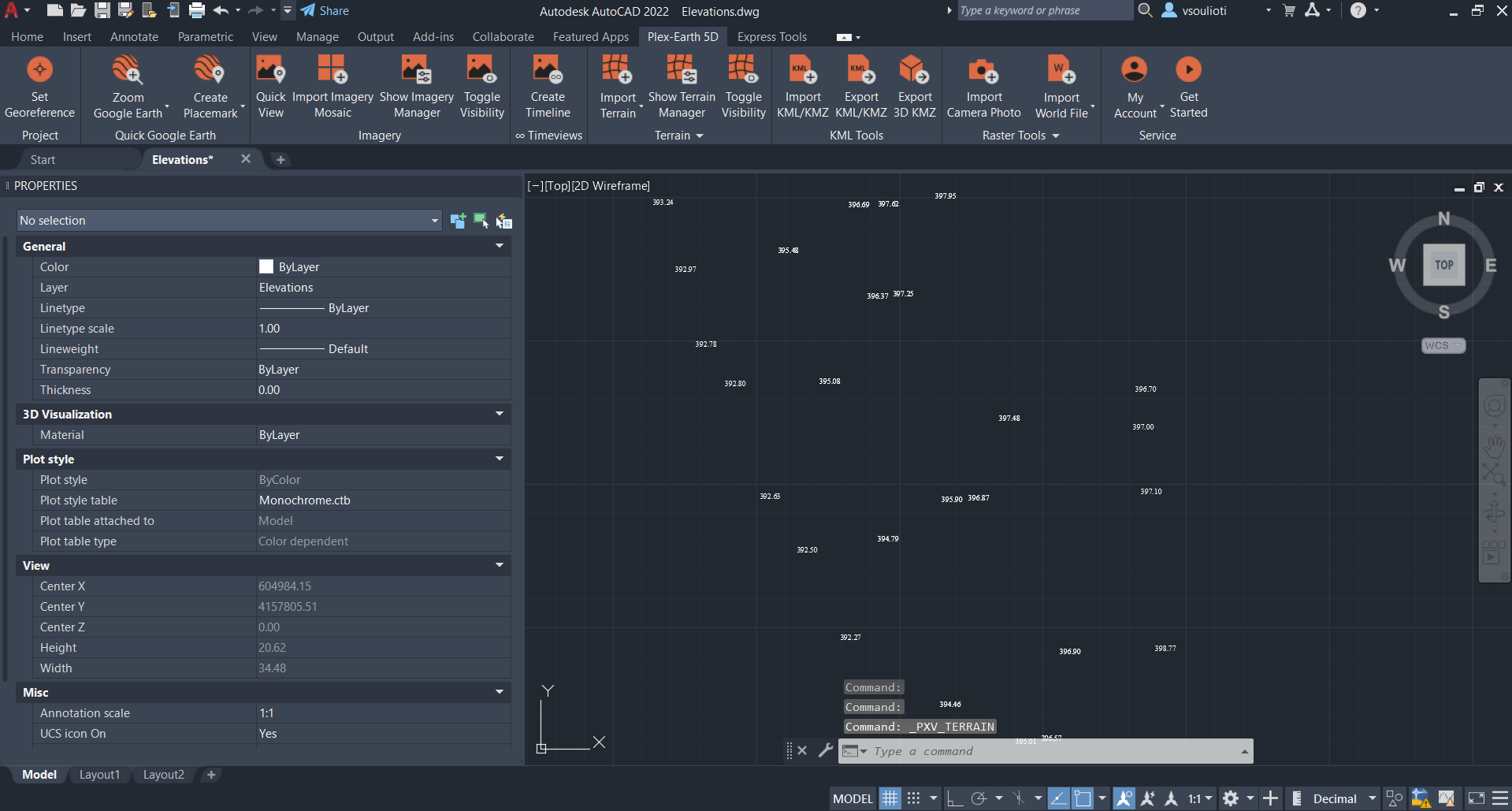Toggle Clean Screen in status bar
The image size is (1512, 811).
tap(1477, 798)
